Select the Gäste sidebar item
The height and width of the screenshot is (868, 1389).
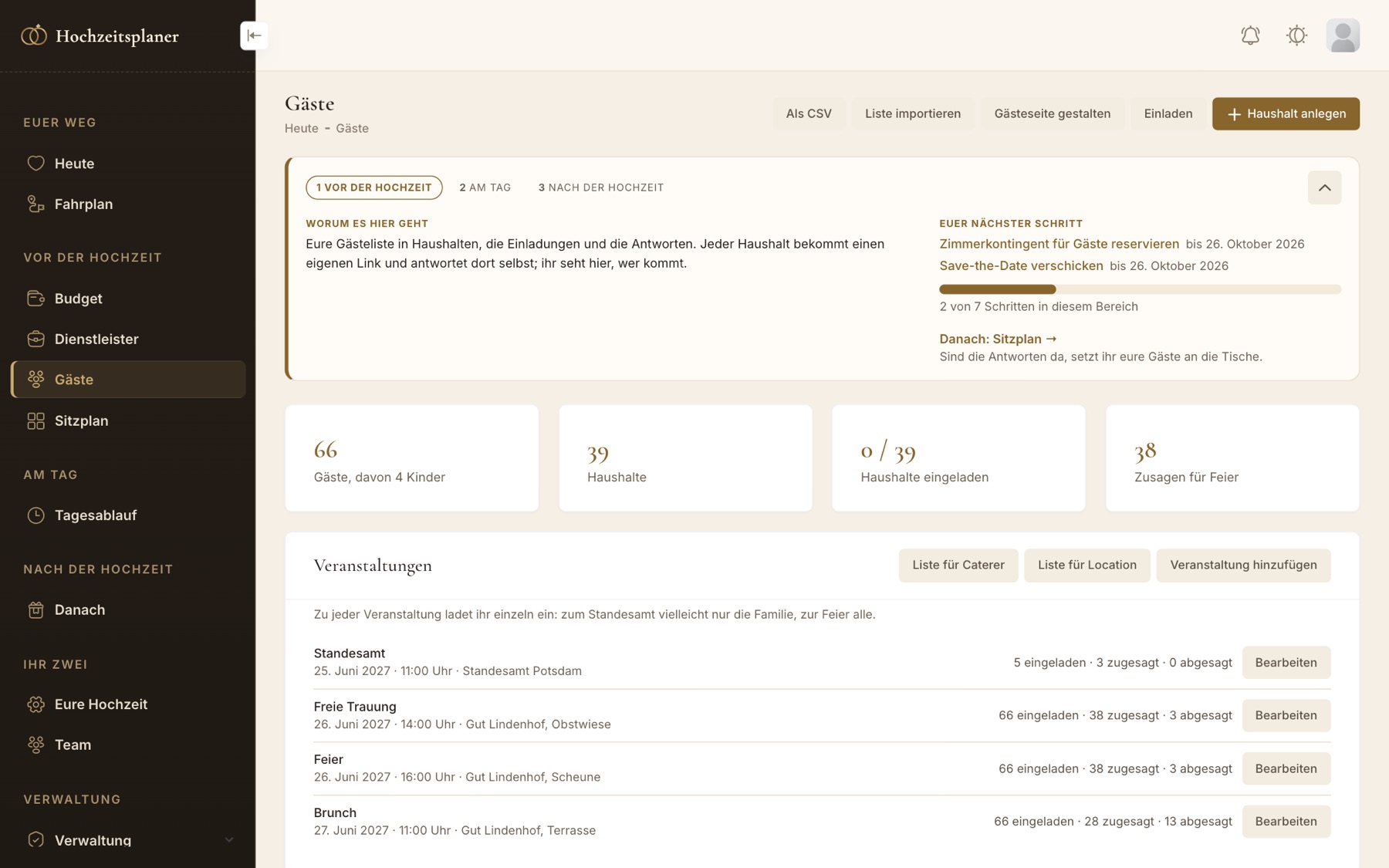pos(128,380)
